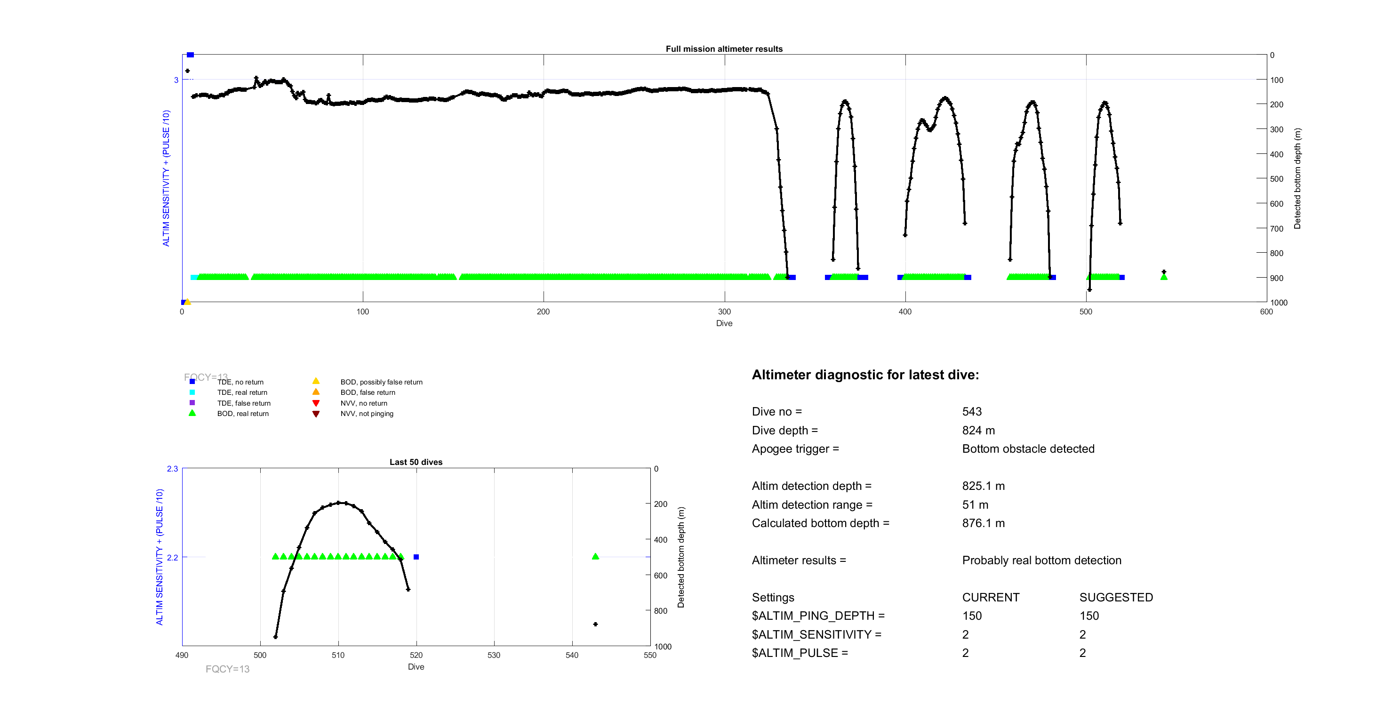Image resolution: width=1400 pixels, height=726 pixels.
Task: Click the altim detection depth value '825.1 m'
Action: pos(984,486)
